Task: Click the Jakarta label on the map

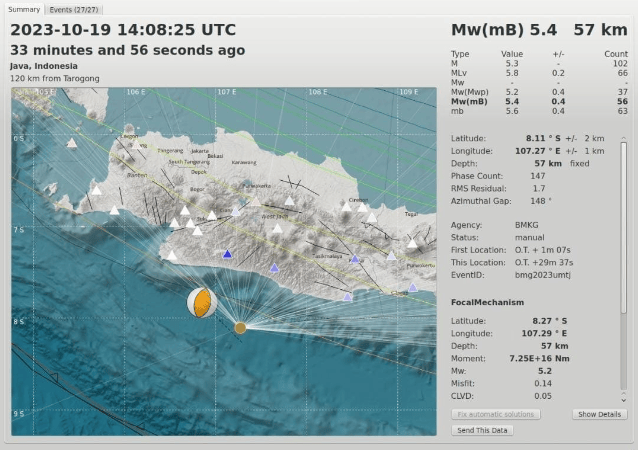Action: coord(200,151)
